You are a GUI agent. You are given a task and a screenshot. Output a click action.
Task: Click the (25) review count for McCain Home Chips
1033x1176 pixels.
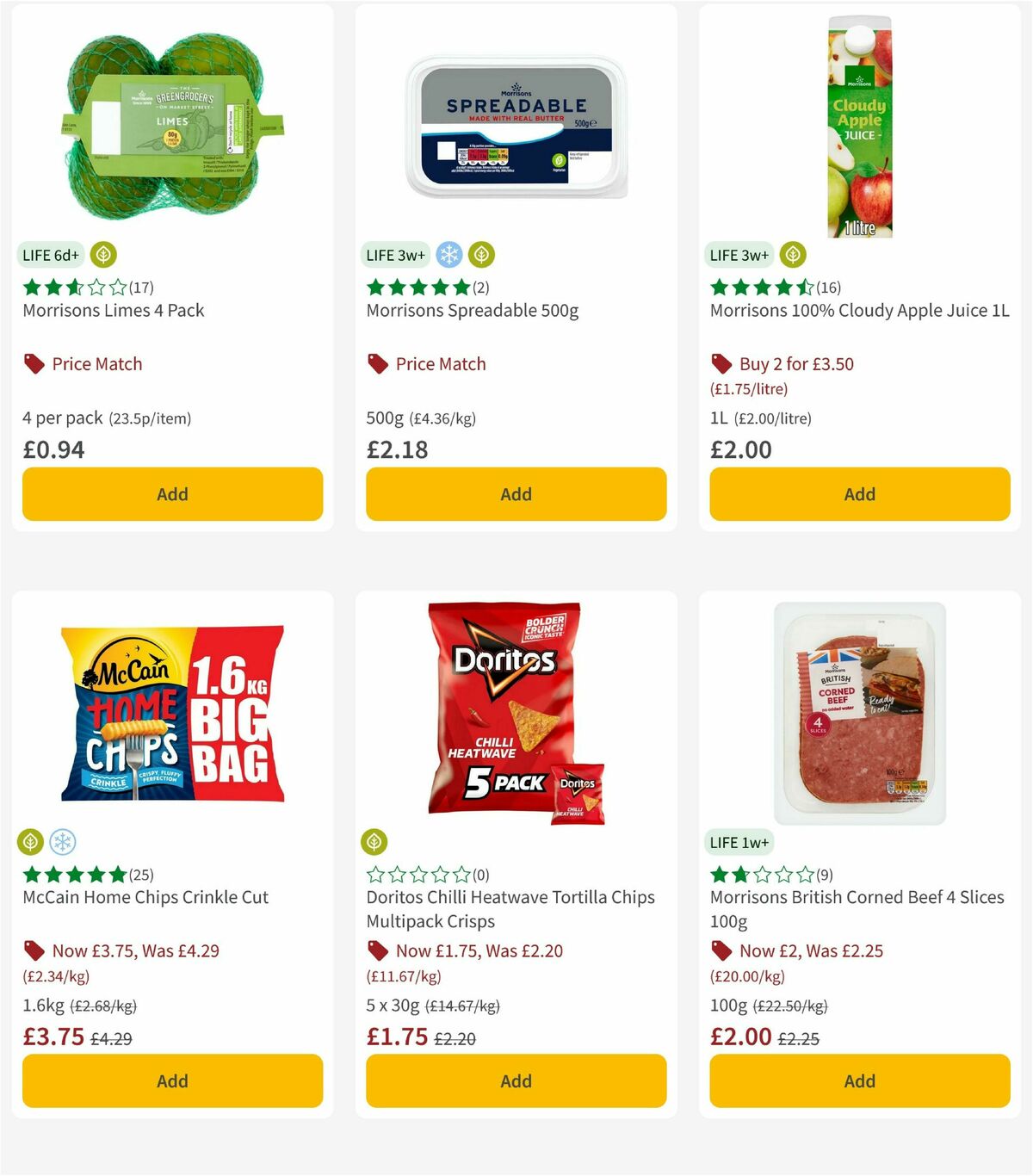(x=141, y=874)
